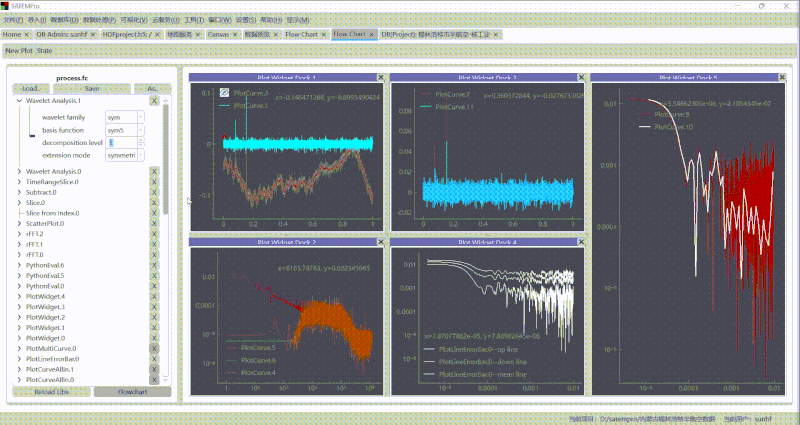Toggle PlotCurve.3 legend icon in Dock 1
The height and width of the screenshot is (425, 800).
225,93
